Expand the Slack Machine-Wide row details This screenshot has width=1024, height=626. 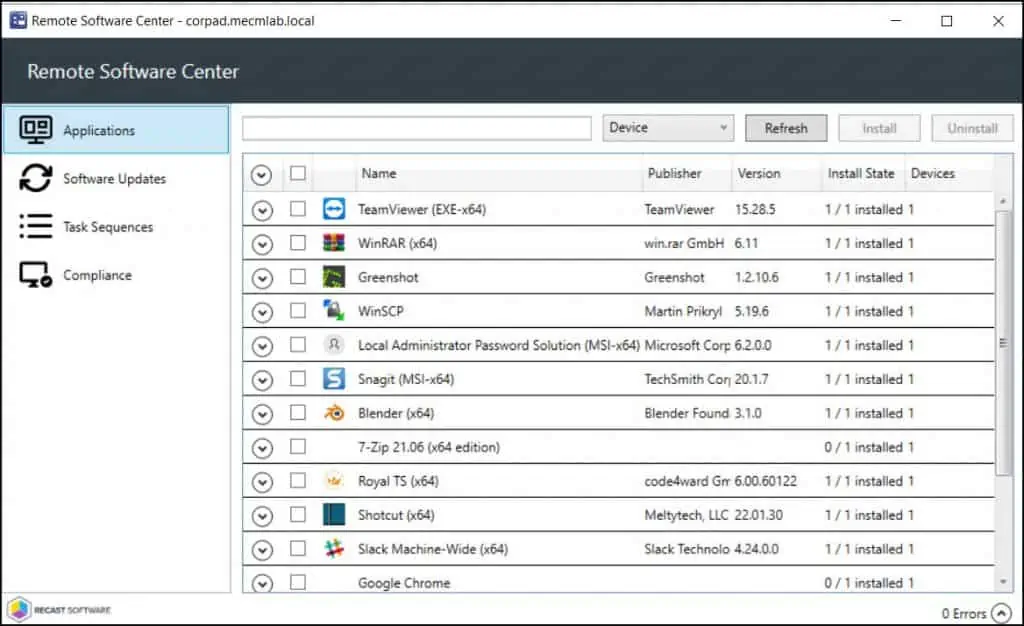coord(262,550)
